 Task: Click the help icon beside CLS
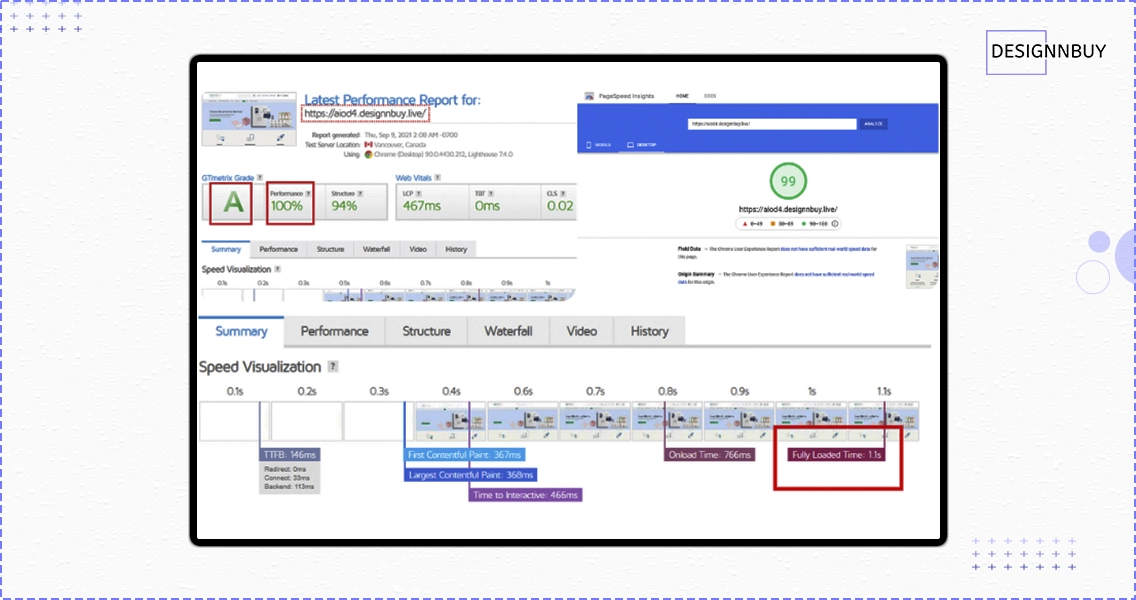click(563, 193)
